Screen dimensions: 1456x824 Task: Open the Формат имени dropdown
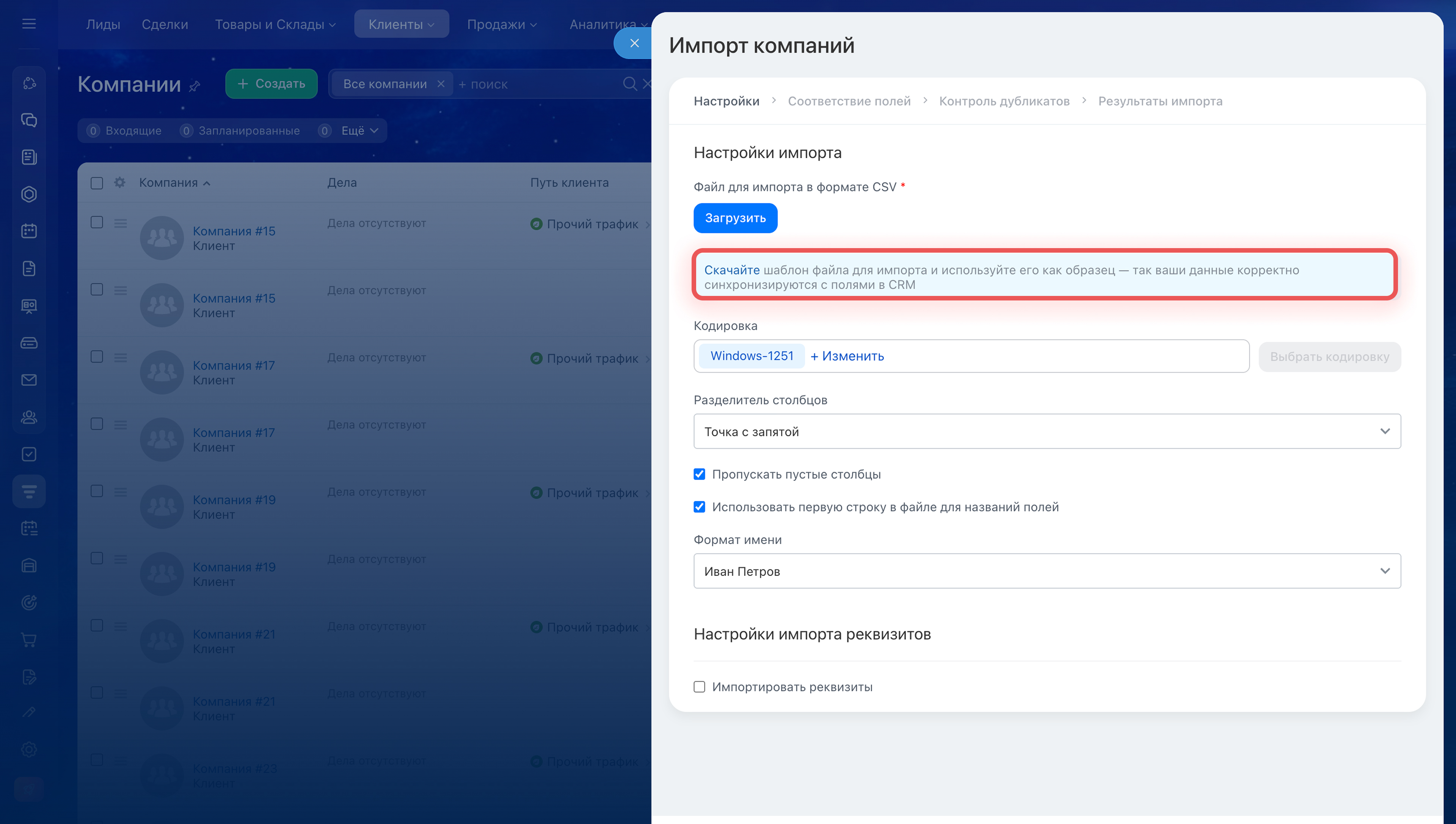(1046, 571)
